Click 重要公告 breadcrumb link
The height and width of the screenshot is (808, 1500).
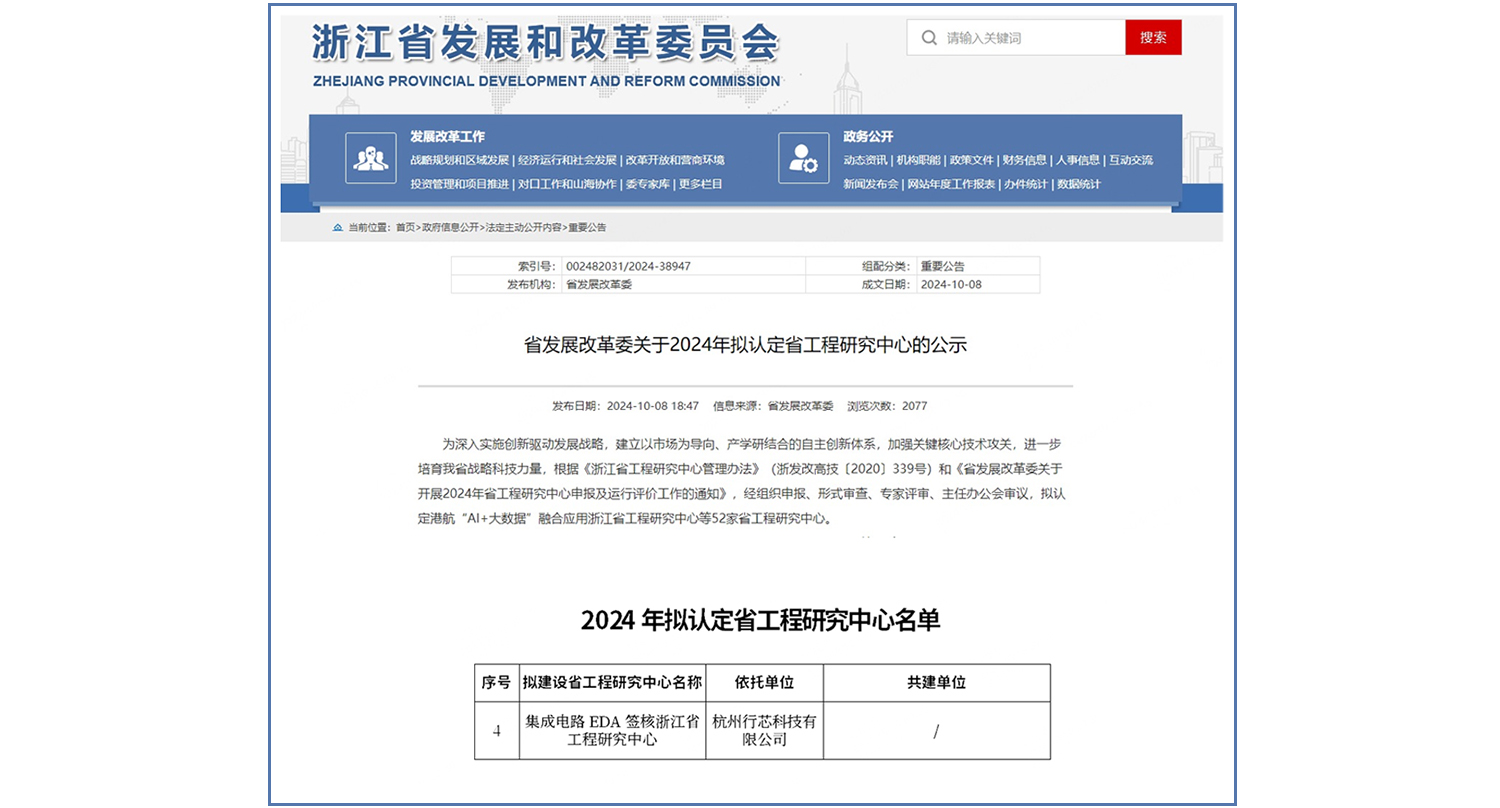[x=587, y=228]
